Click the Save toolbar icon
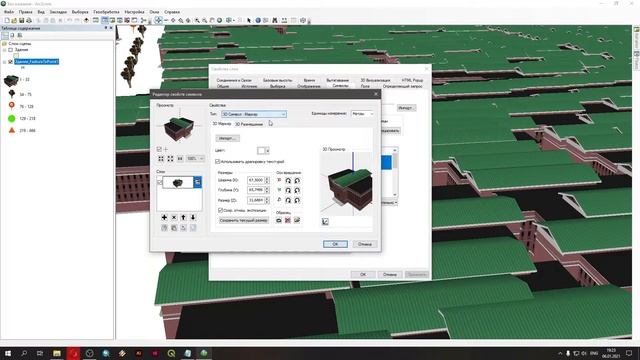The height and width of the screenshot is (360, 640). coord(22,20)
